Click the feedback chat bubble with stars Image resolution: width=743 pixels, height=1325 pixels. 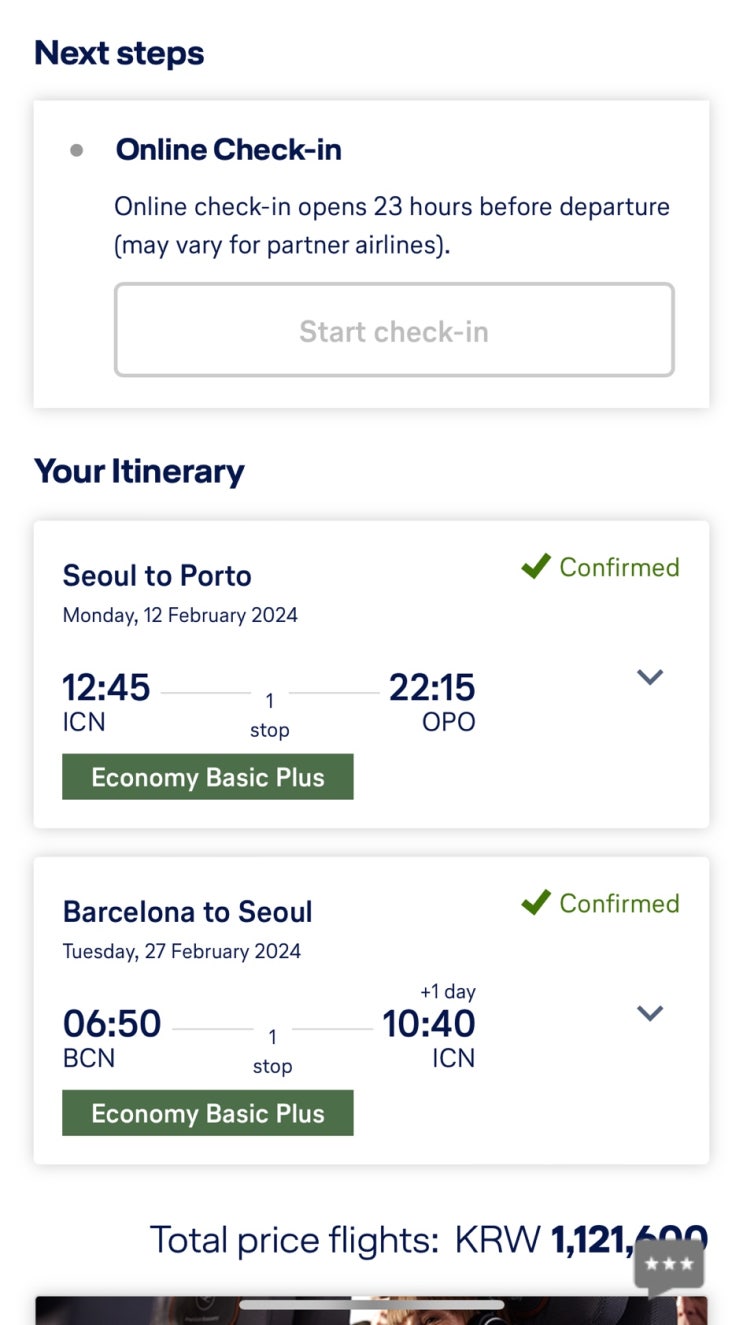[669, 1265]
